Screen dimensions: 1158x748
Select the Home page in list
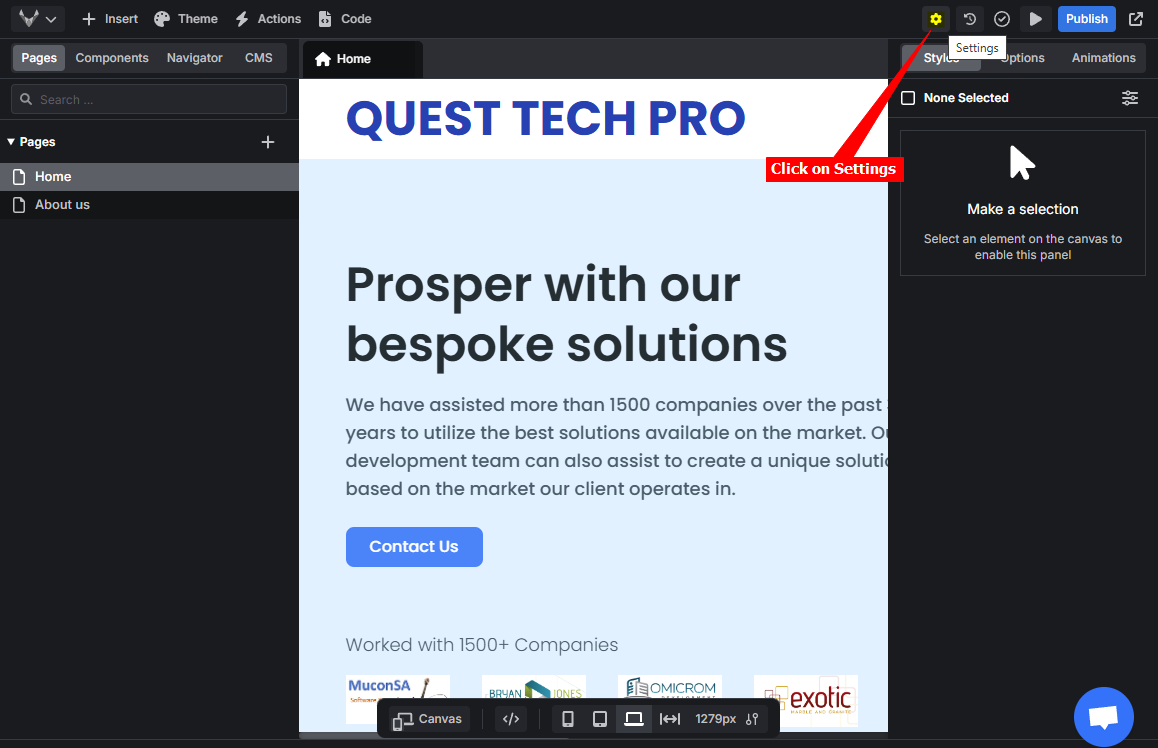(x=149, y=176)
